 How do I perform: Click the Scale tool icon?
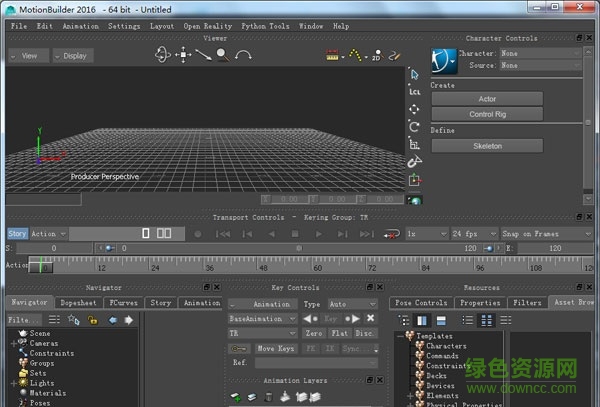coord(414,144)
